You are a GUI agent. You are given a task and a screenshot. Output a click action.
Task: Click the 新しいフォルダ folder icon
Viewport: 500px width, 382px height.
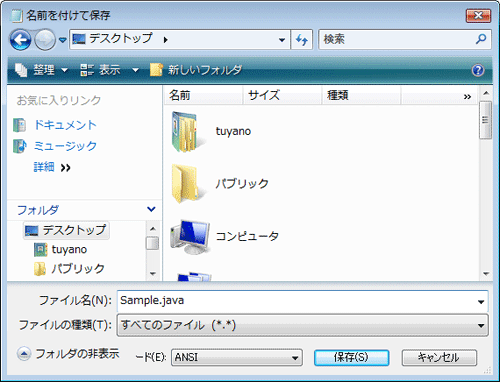pyautogui.click(x=156, y=70)
